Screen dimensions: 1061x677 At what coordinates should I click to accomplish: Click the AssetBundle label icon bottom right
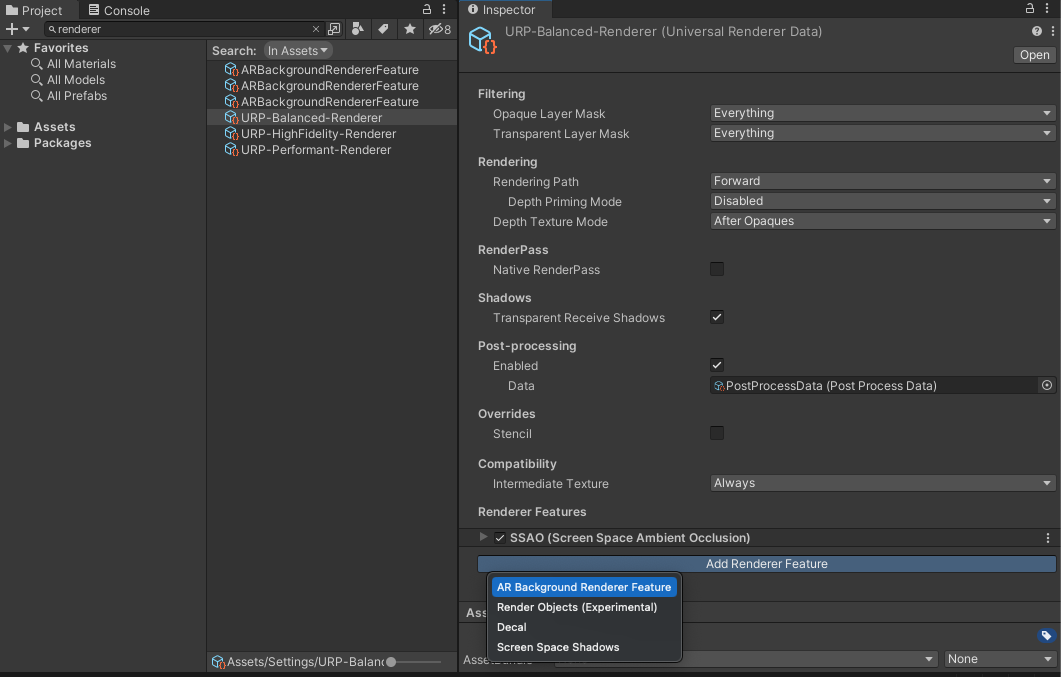pos(1047,634)
